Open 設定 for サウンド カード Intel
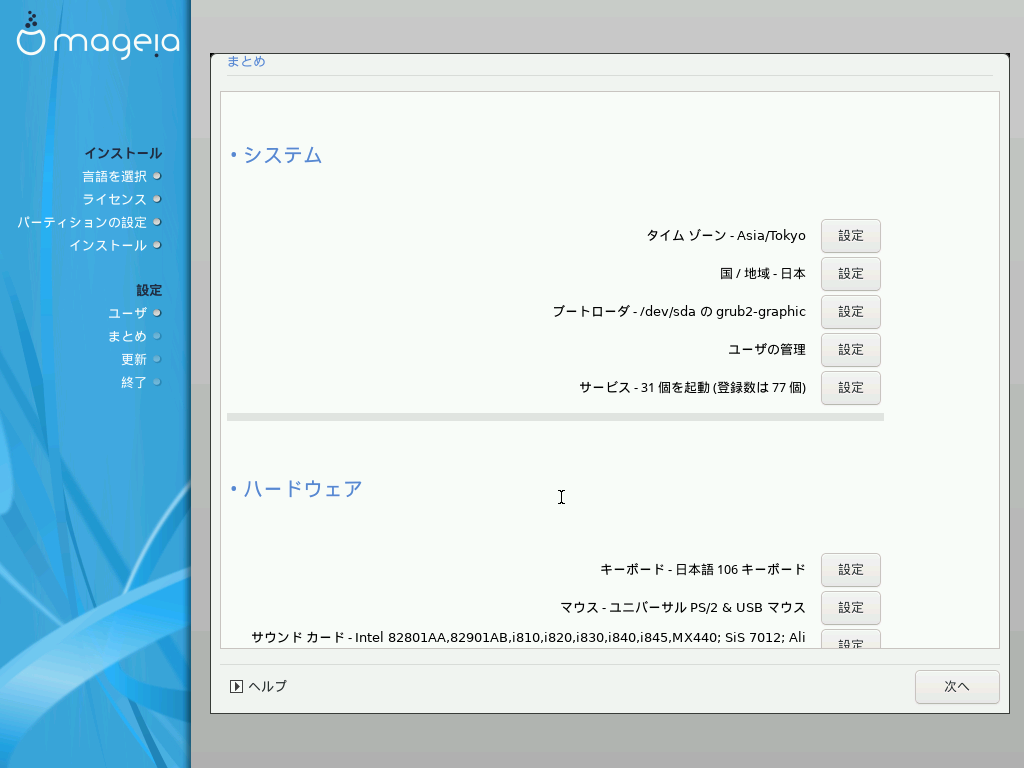This screenshot has height=768, width=1024. click(x=850, y=639)
